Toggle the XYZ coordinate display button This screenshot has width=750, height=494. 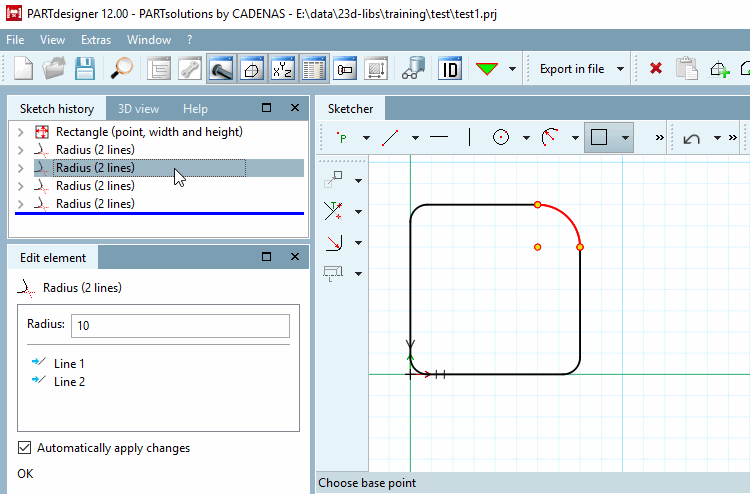[x=283, y=69]
